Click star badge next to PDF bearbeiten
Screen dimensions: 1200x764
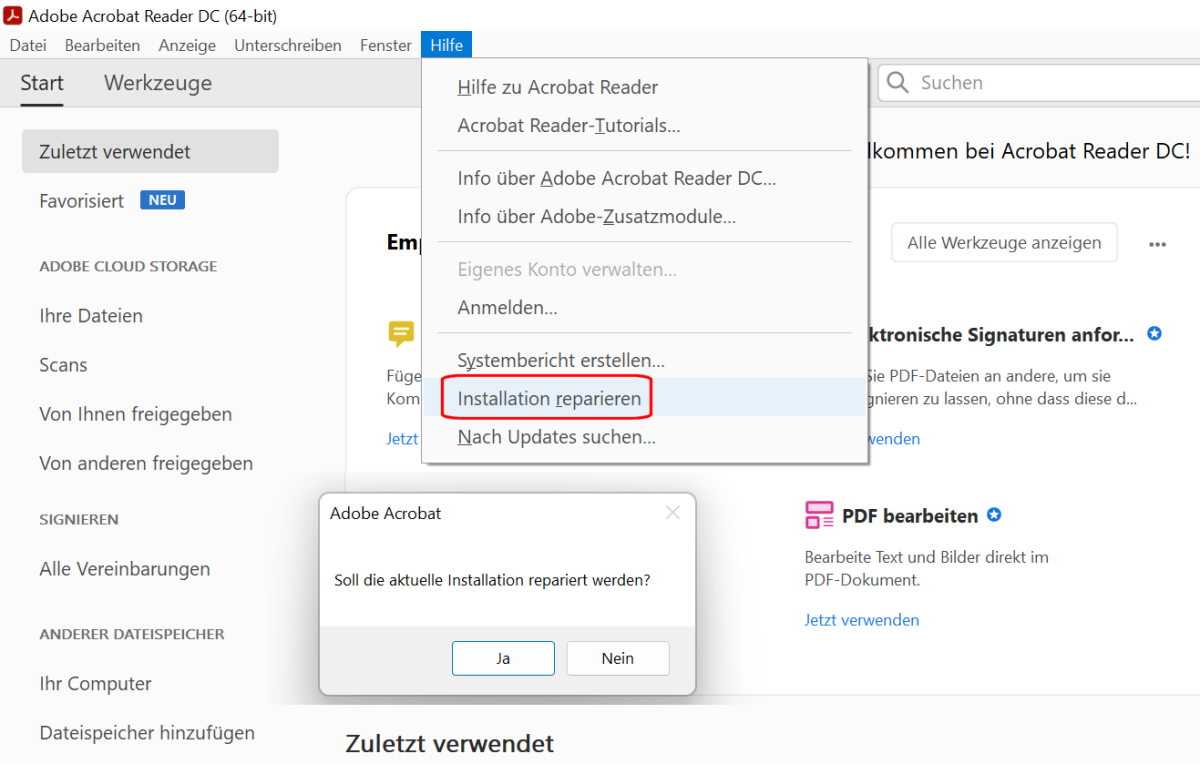tap(994, 515)
